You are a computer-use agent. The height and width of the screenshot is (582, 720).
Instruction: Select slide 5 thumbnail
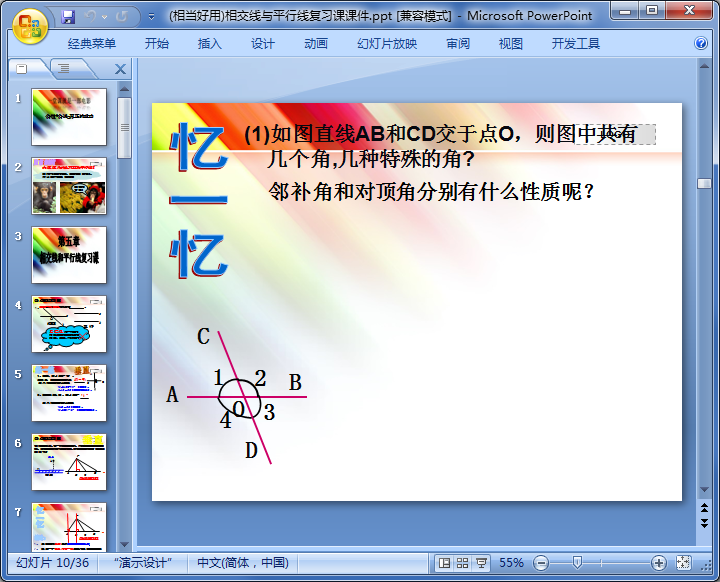pos(69,393)
